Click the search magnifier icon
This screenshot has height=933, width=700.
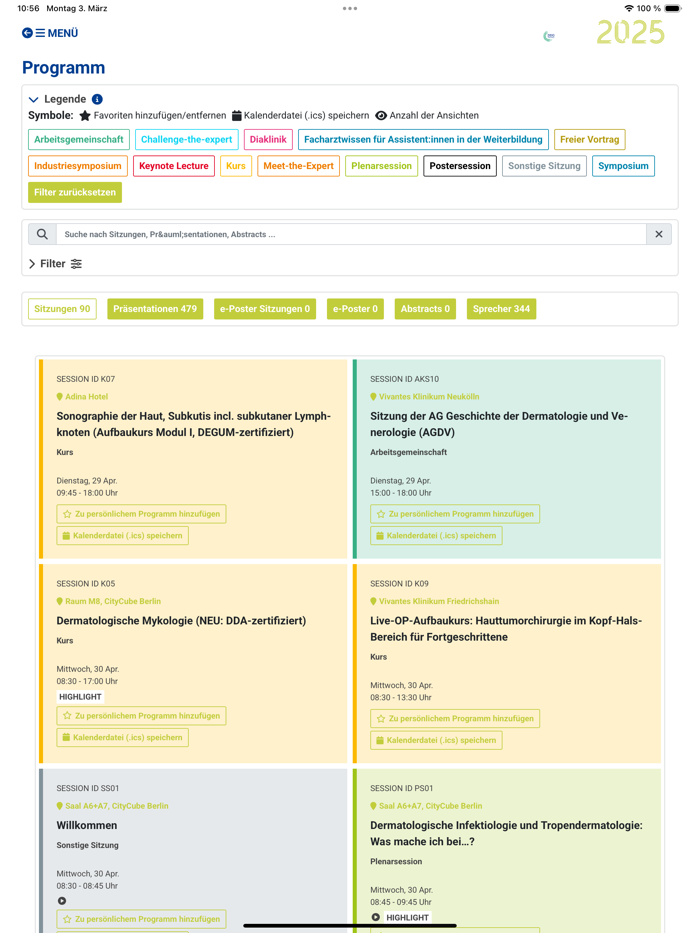point(42,234)
